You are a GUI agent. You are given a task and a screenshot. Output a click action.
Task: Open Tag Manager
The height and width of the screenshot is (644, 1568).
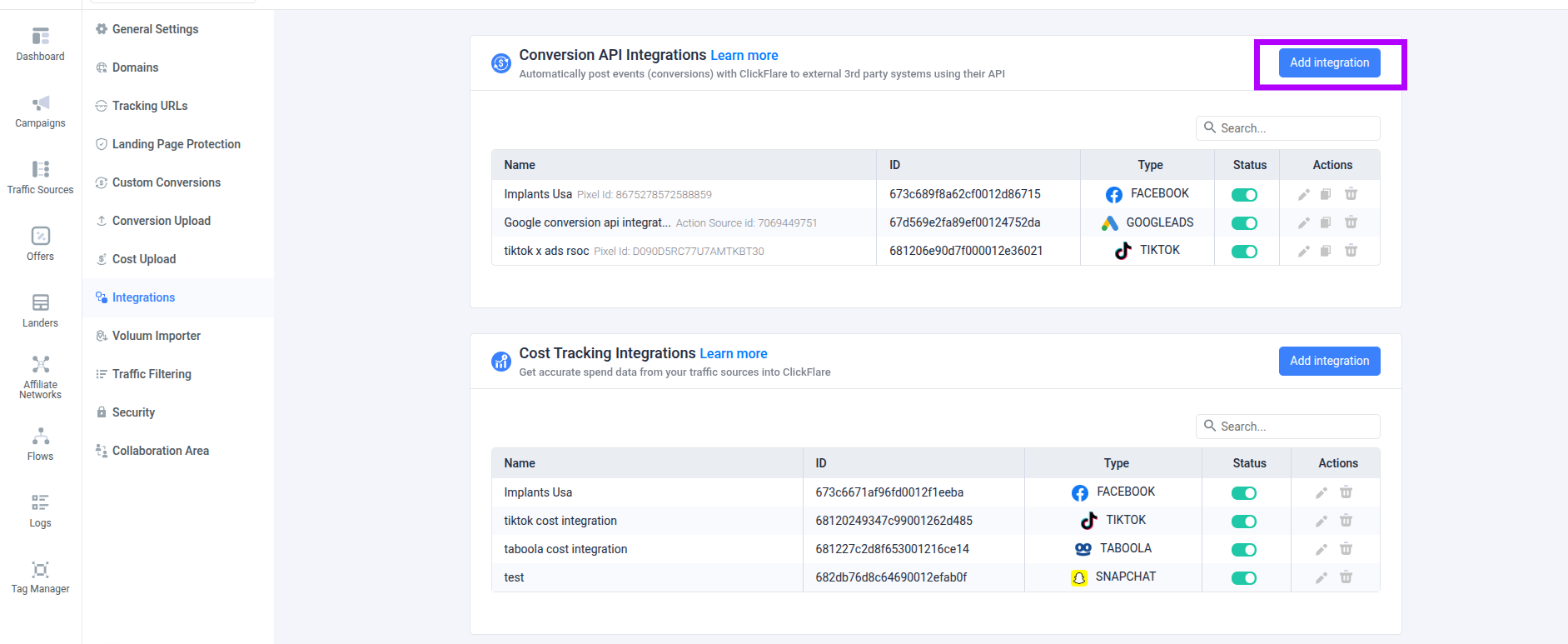coord(40,578)
